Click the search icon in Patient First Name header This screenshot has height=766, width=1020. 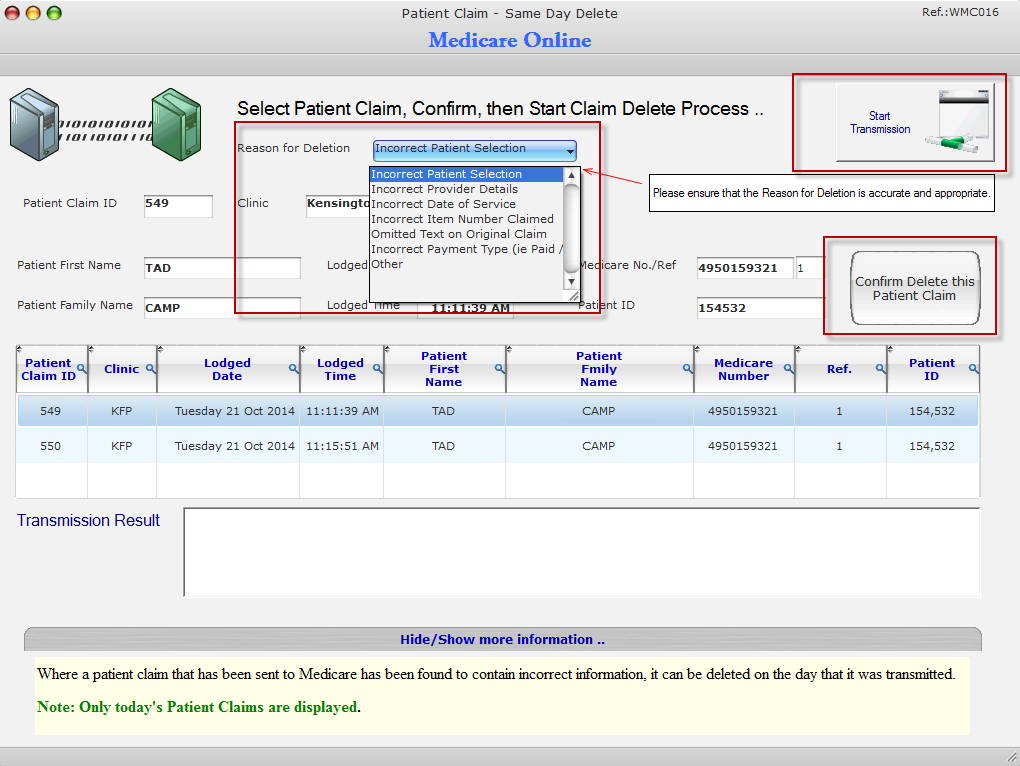pyautogui.click(x=500, y=369)
